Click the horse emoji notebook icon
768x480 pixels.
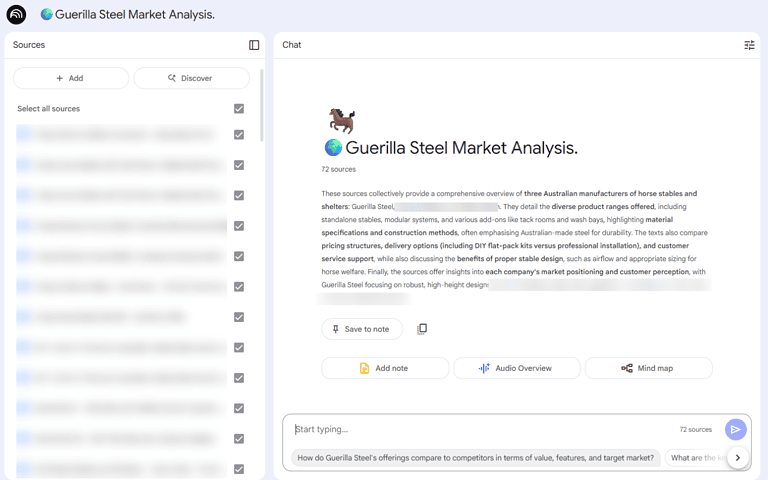(x=342, y=121)
